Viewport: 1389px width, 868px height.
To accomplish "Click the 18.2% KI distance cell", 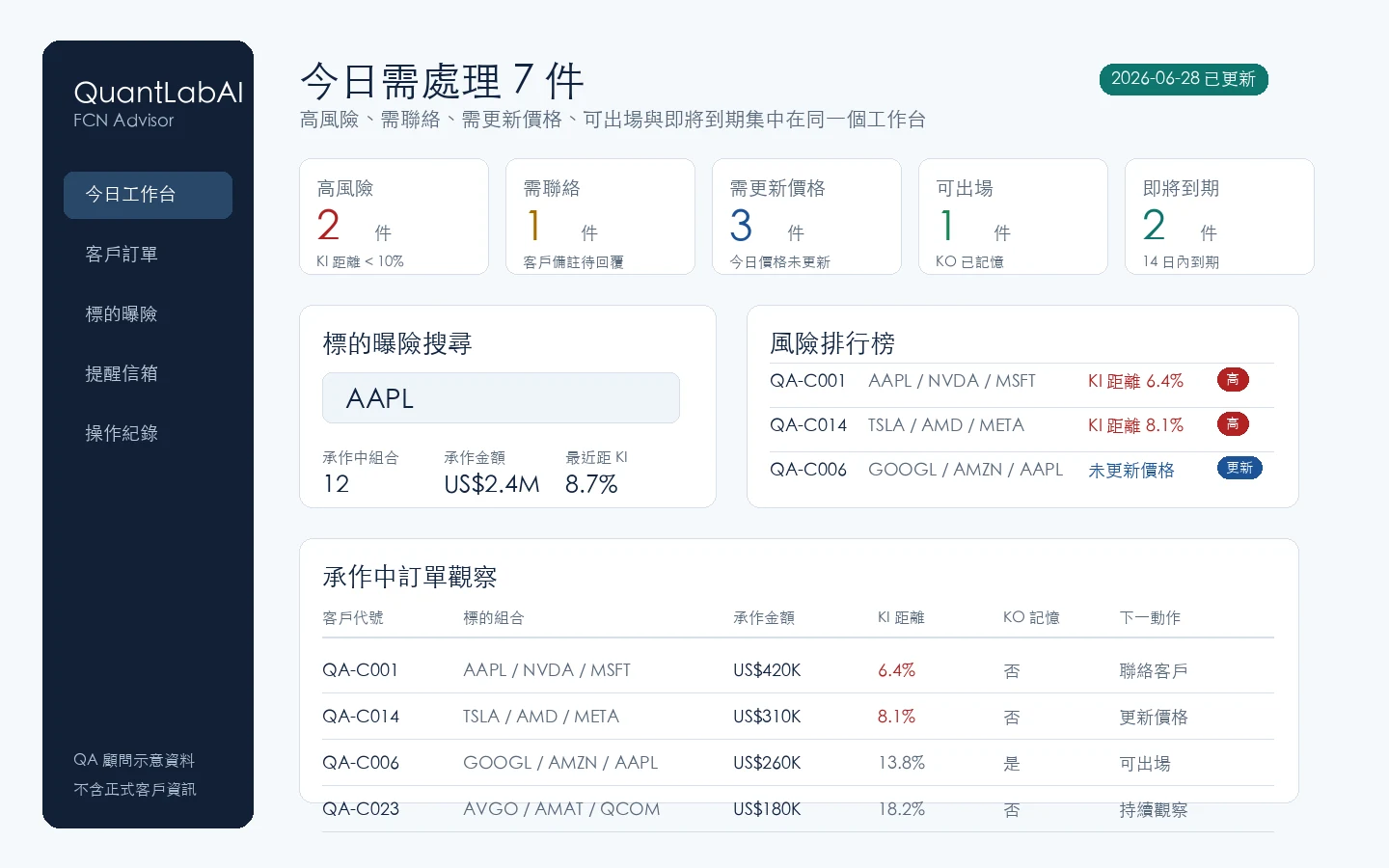I will [901, 809].
